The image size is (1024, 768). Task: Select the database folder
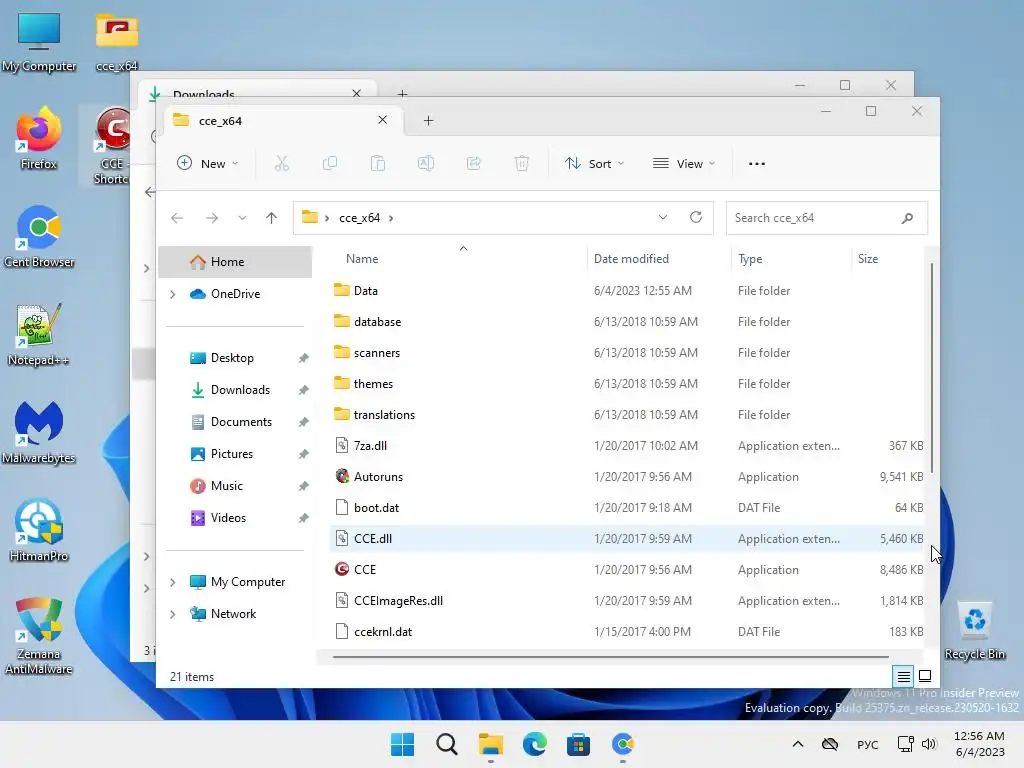[627, 322]
